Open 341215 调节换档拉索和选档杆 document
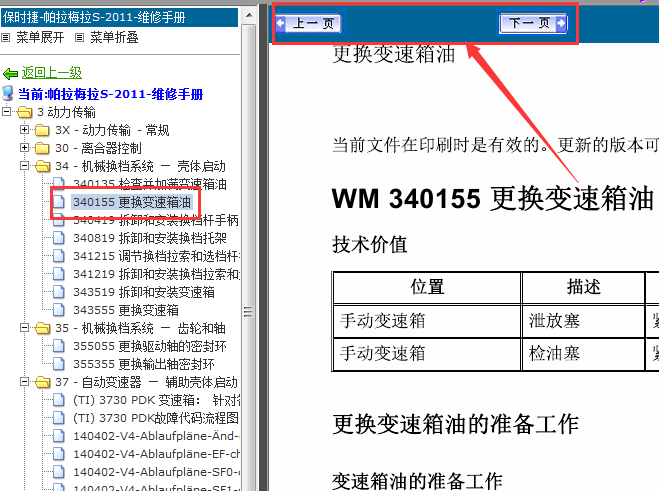Screen dimensions: 659x491 (x=156, y=256)
